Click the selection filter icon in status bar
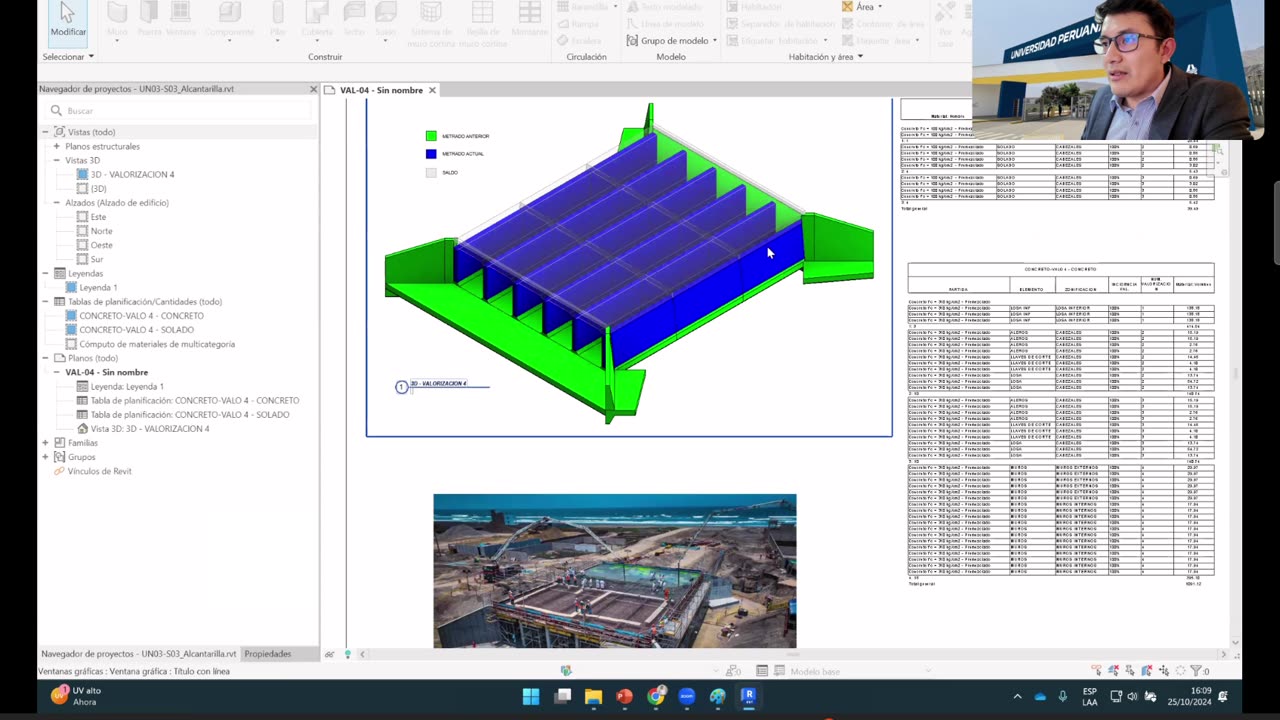 1195,671
